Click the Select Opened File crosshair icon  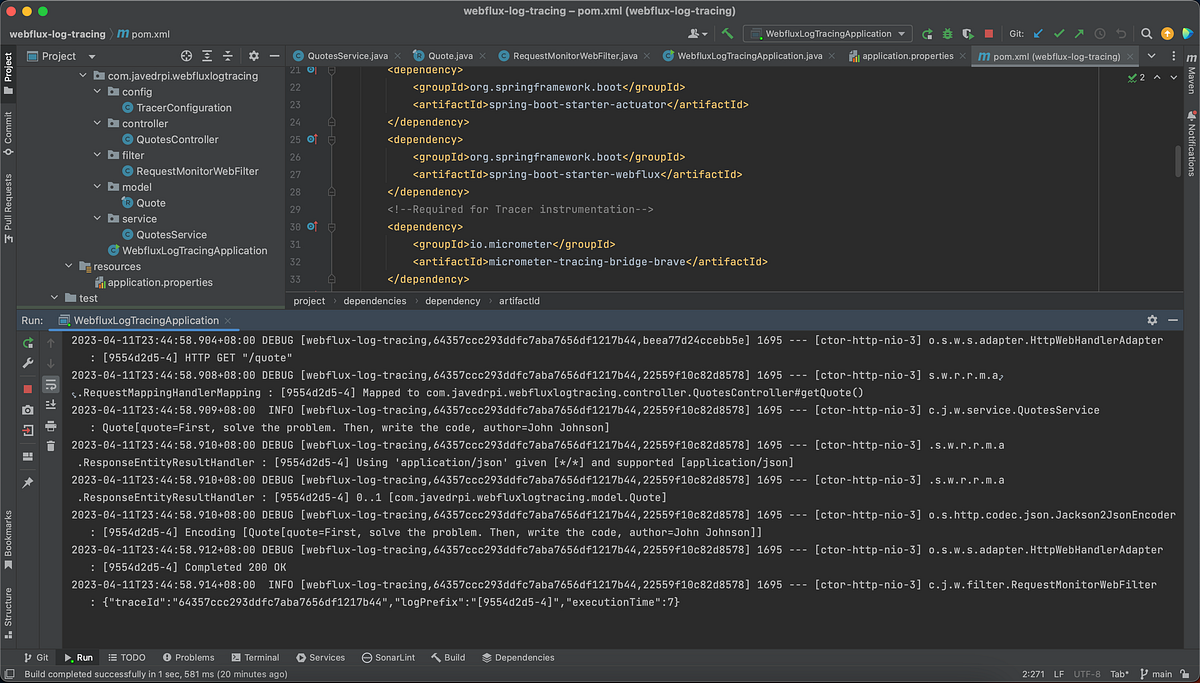click(186, 55)
